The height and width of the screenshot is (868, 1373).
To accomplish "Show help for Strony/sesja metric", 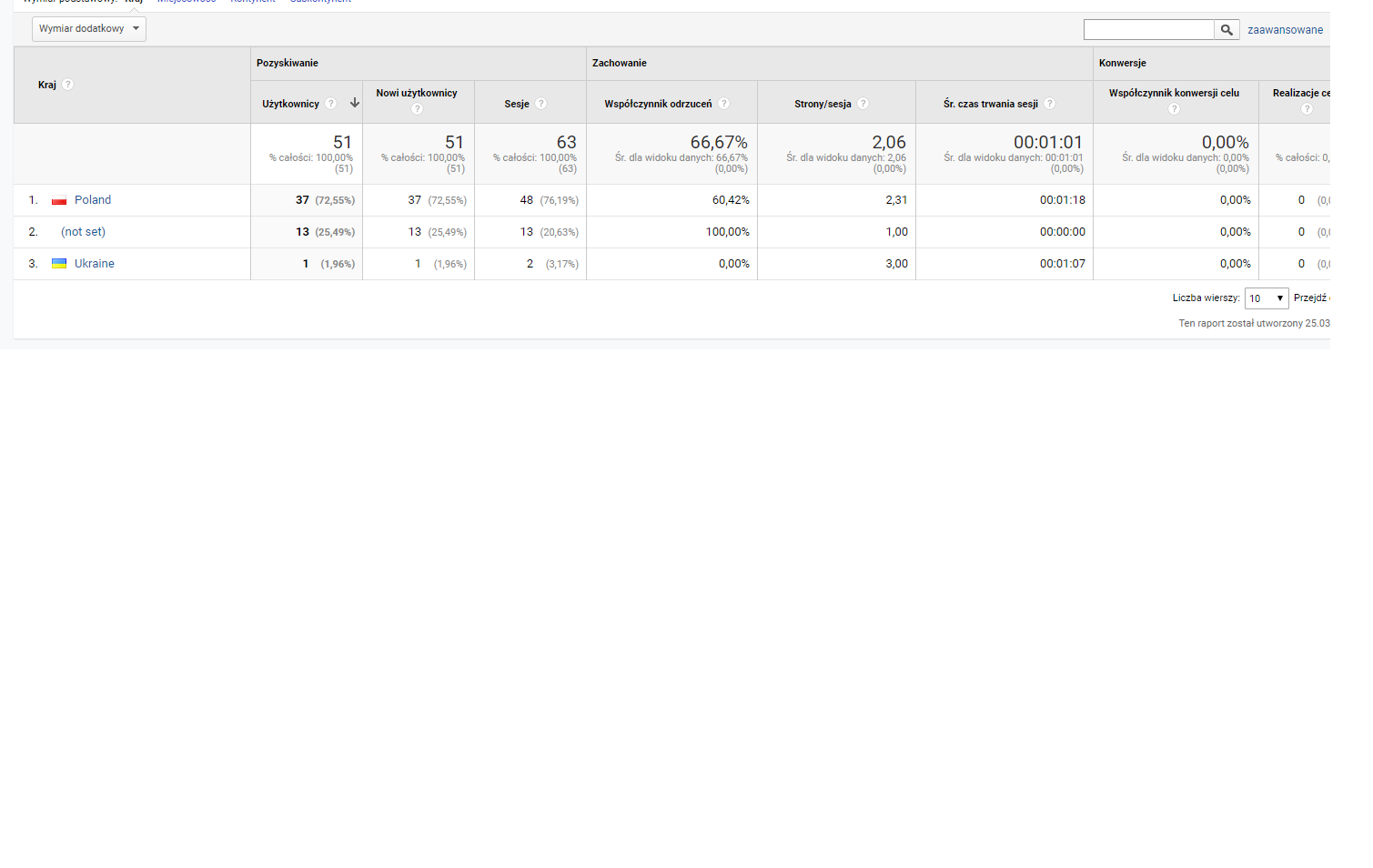I will [x=863, y=104].
